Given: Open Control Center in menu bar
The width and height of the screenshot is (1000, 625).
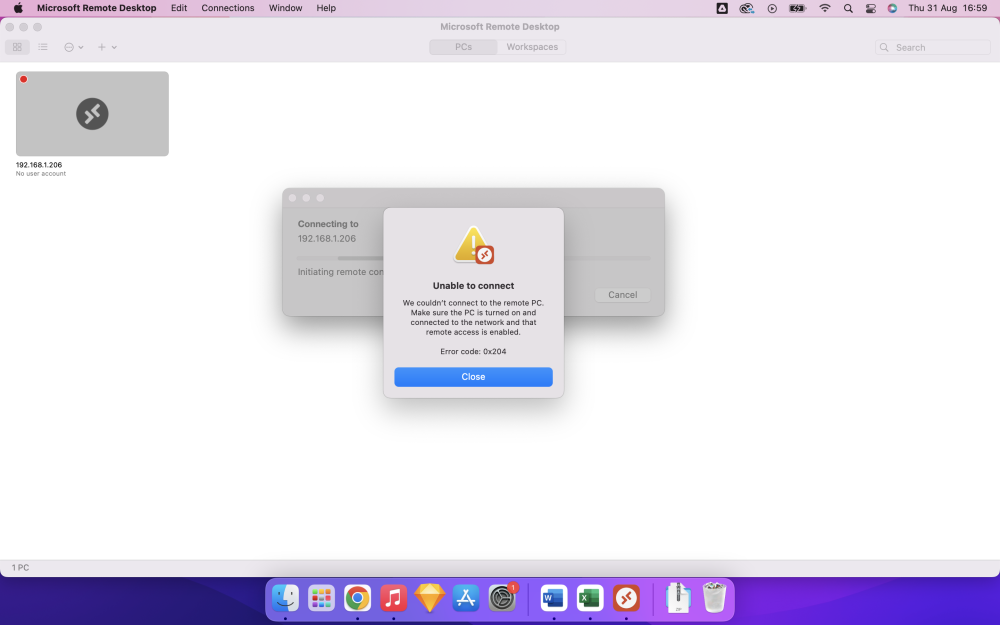Looking at the screenshot, I should 871,8.
